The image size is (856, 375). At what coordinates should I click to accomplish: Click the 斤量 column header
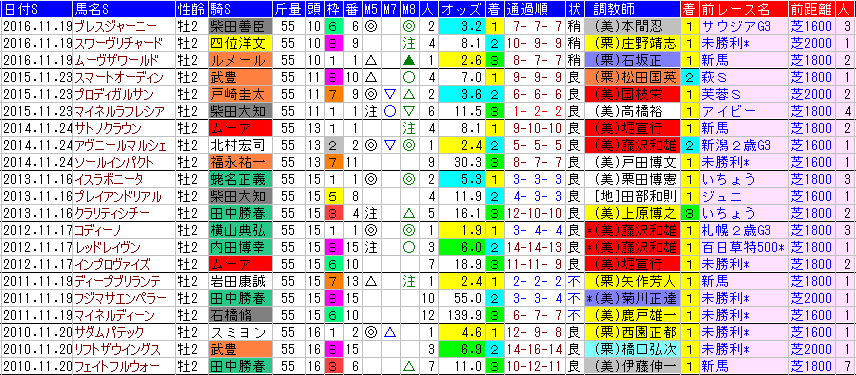point(288,9)
